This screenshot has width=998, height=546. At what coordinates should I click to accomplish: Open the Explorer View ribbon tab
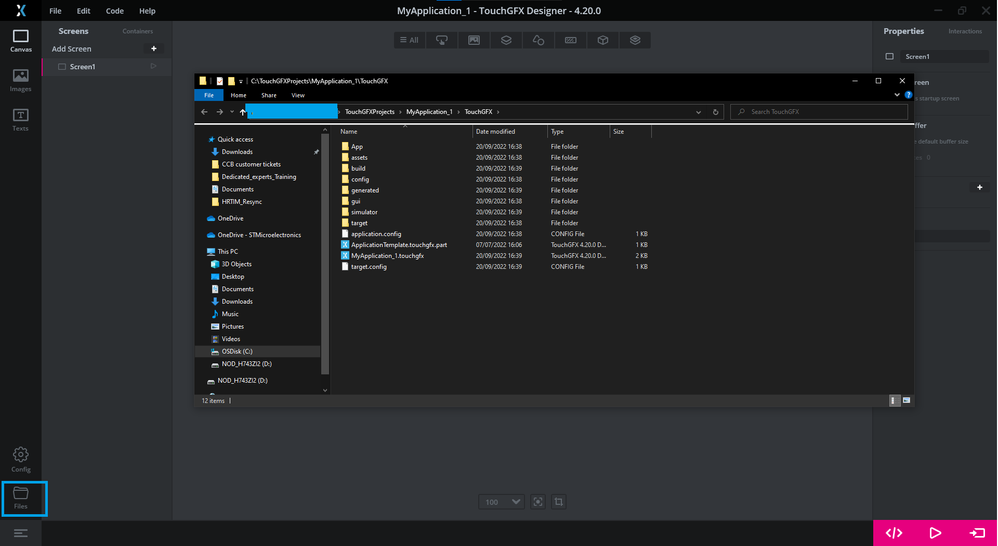[298, 95]
